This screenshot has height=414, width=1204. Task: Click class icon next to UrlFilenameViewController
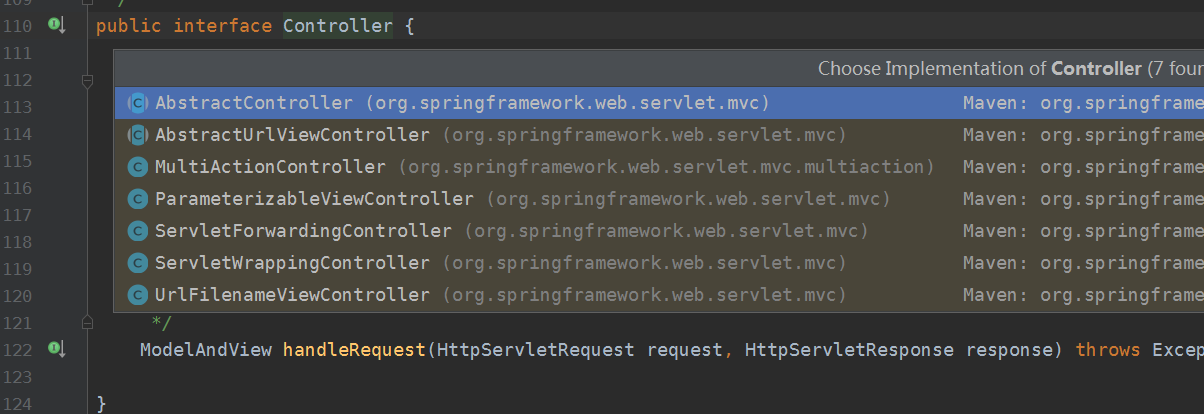click(x=137, y=295)
